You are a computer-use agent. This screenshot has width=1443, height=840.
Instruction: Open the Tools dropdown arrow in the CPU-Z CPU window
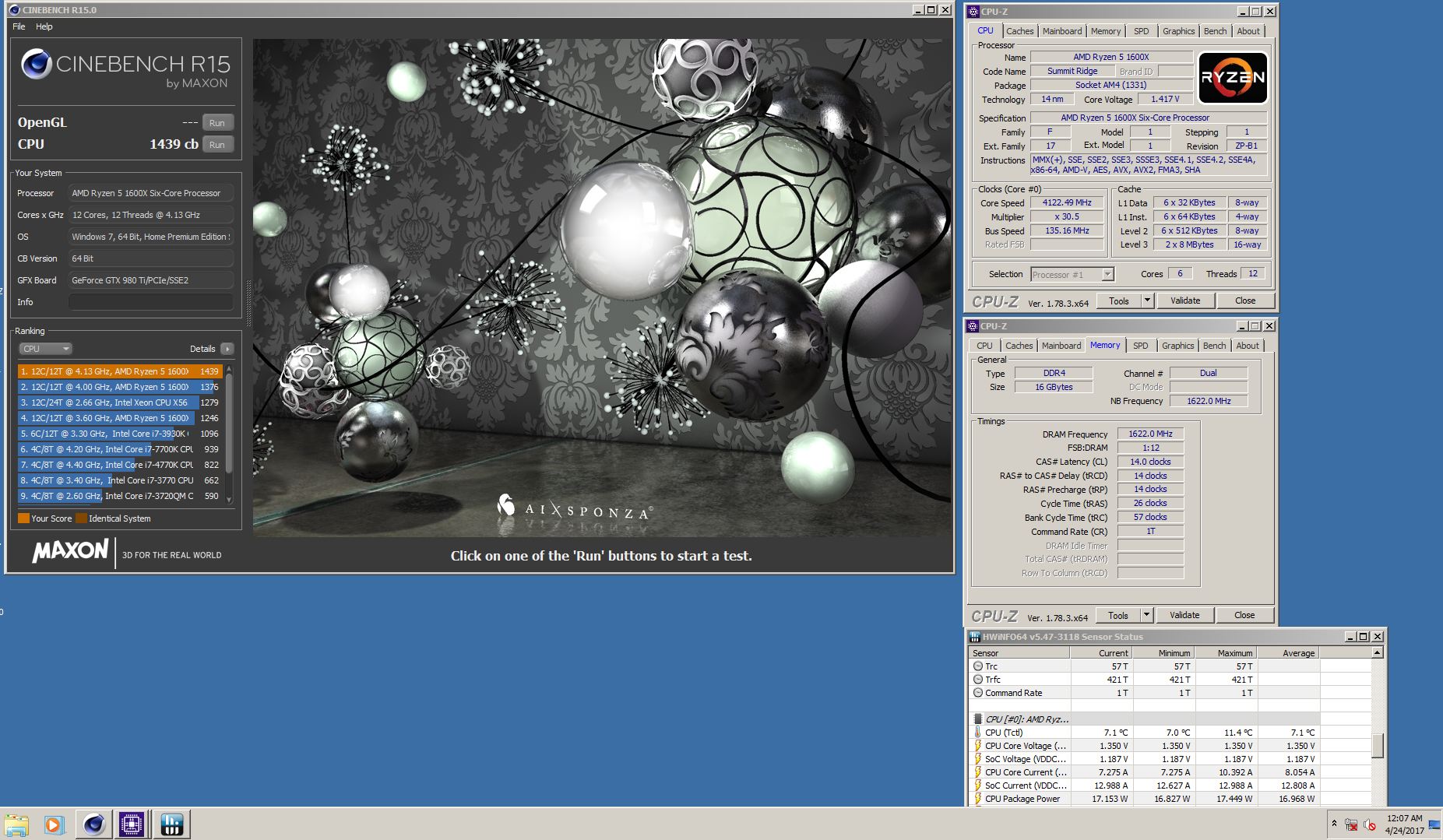1146,301
